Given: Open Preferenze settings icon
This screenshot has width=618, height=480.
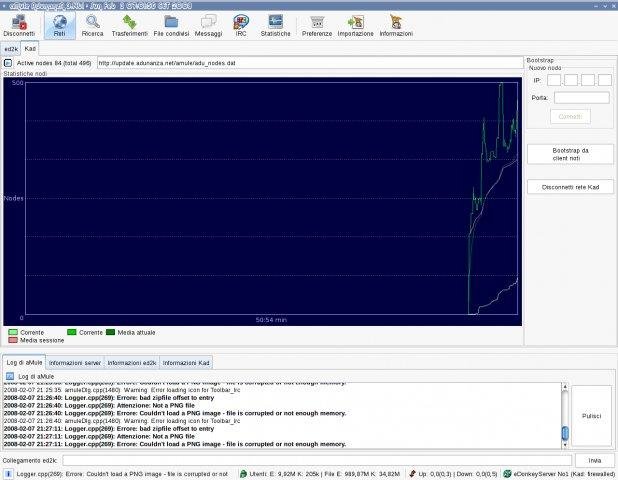Looking at the screenshot, I should pos(317,25).
